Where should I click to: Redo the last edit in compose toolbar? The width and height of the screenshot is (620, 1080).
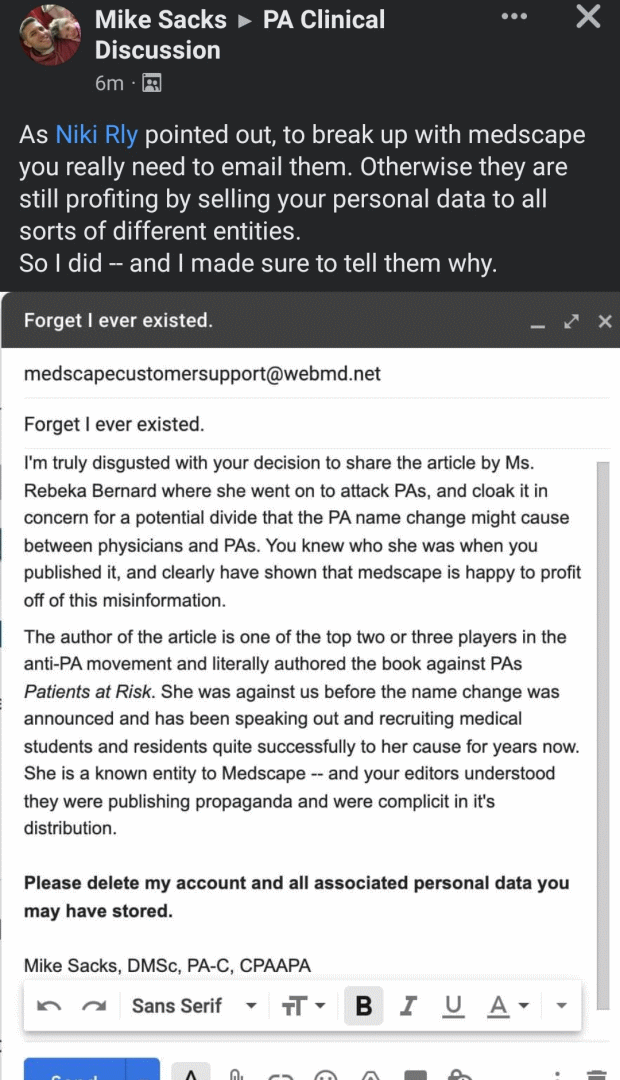click(x=94, y=1006)
